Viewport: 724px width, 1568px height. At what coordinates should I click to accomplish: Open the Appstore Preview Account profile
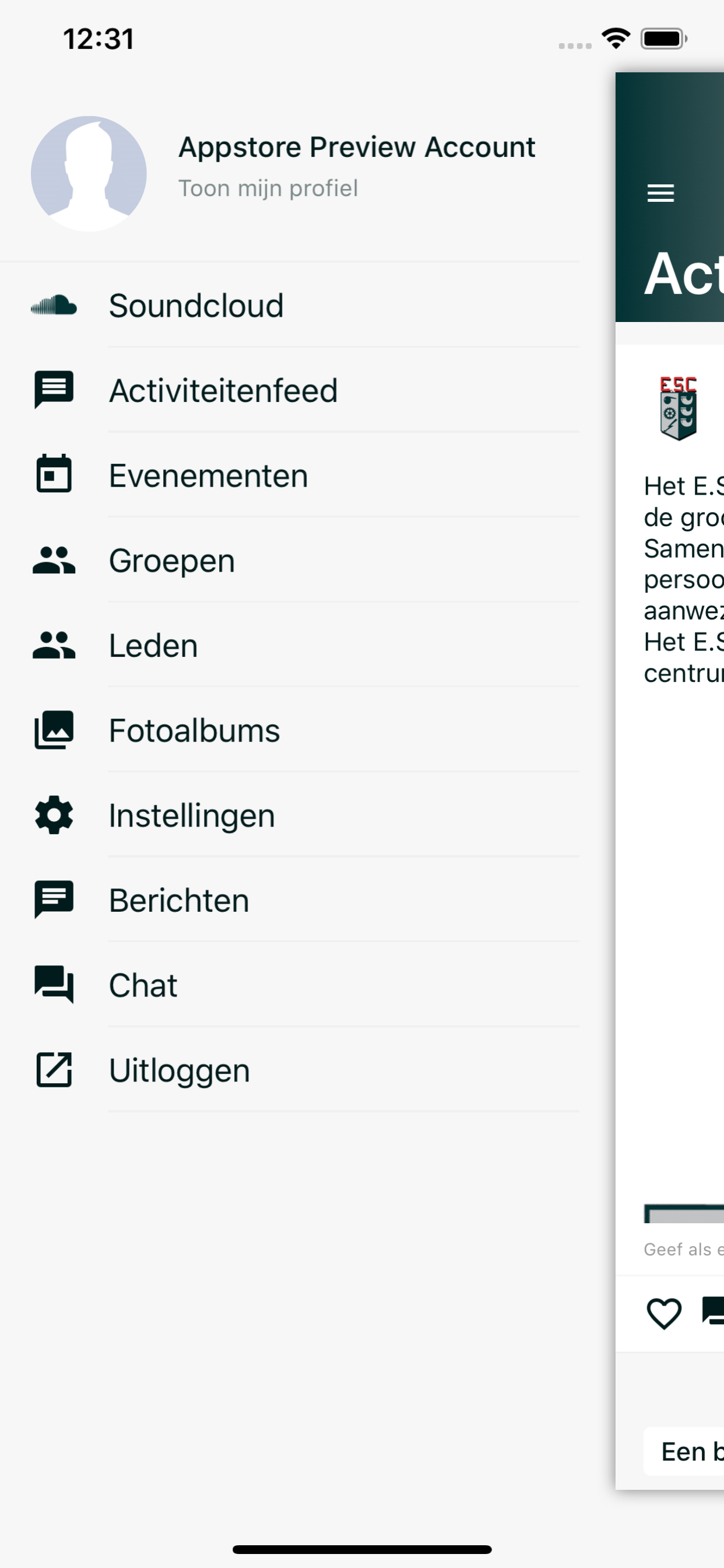357,146
